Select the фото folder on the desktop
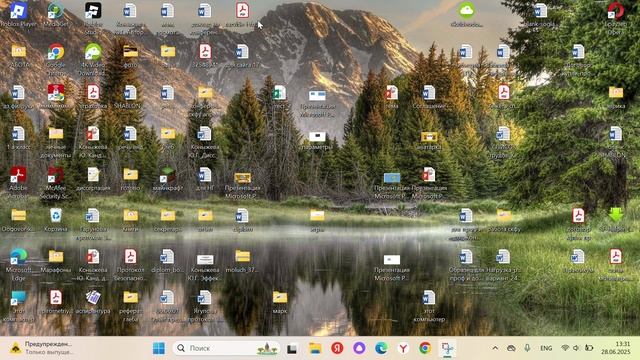 tap(131, 52)
